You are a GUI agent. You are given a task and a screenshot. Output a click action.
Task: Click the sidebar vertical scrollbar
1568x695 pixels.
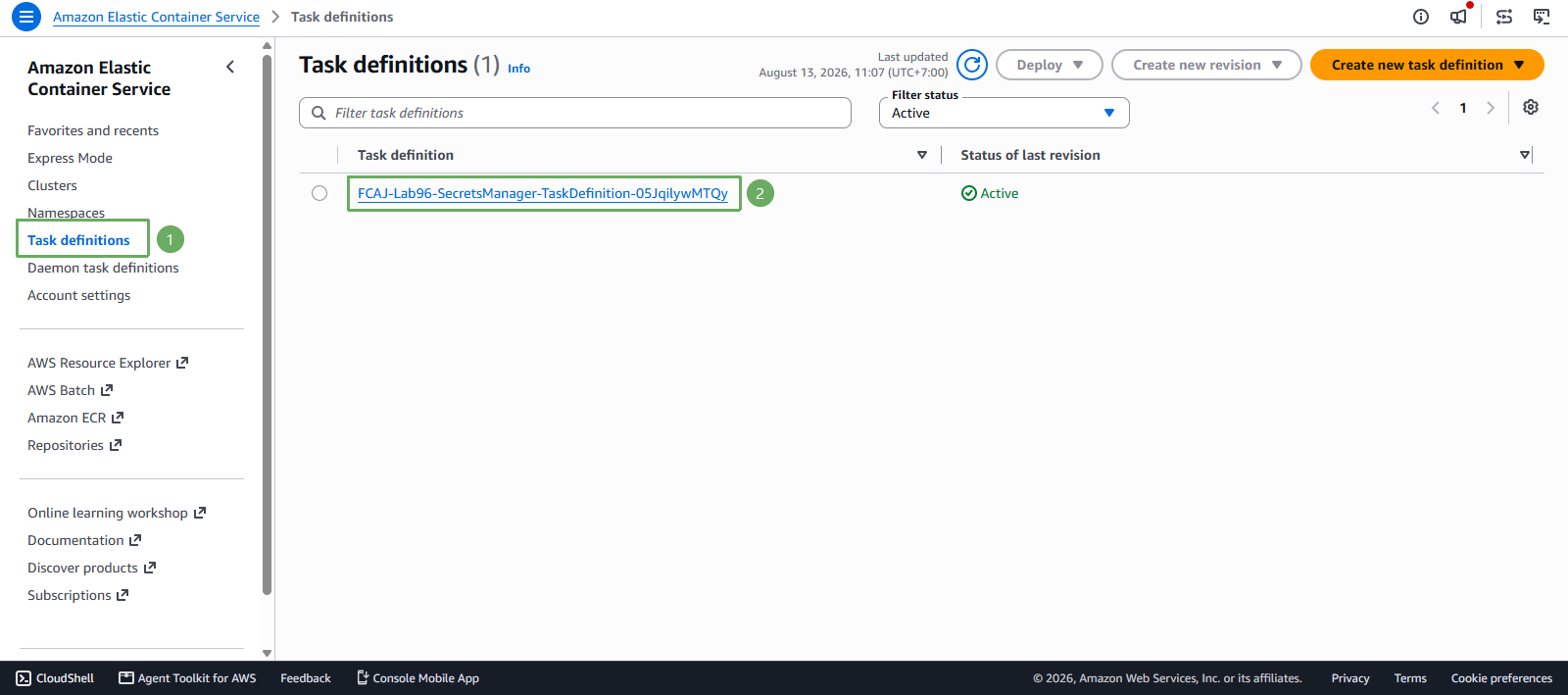point(267,323)
